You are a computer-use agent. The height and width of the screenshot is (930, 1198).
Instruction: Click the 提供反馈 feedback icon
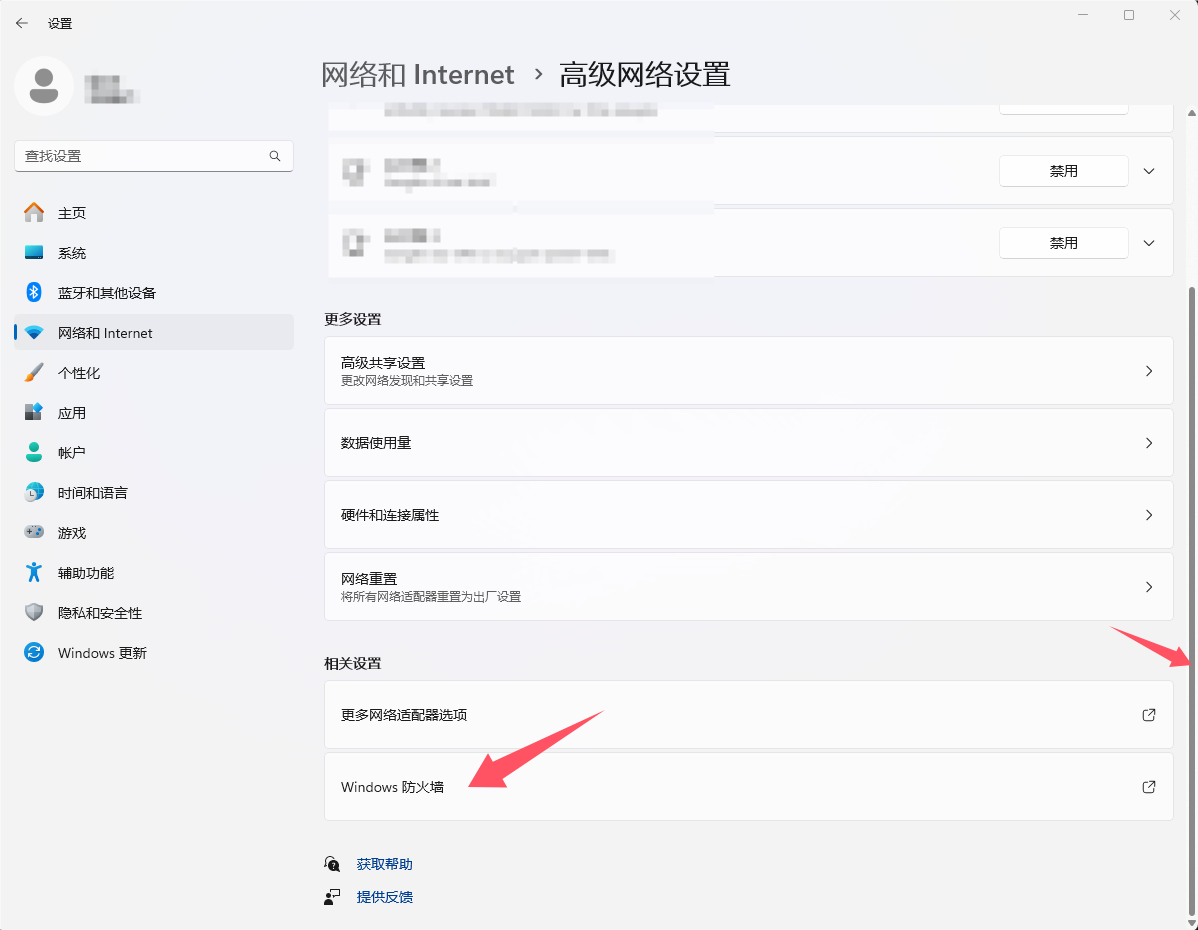[332, 896]
